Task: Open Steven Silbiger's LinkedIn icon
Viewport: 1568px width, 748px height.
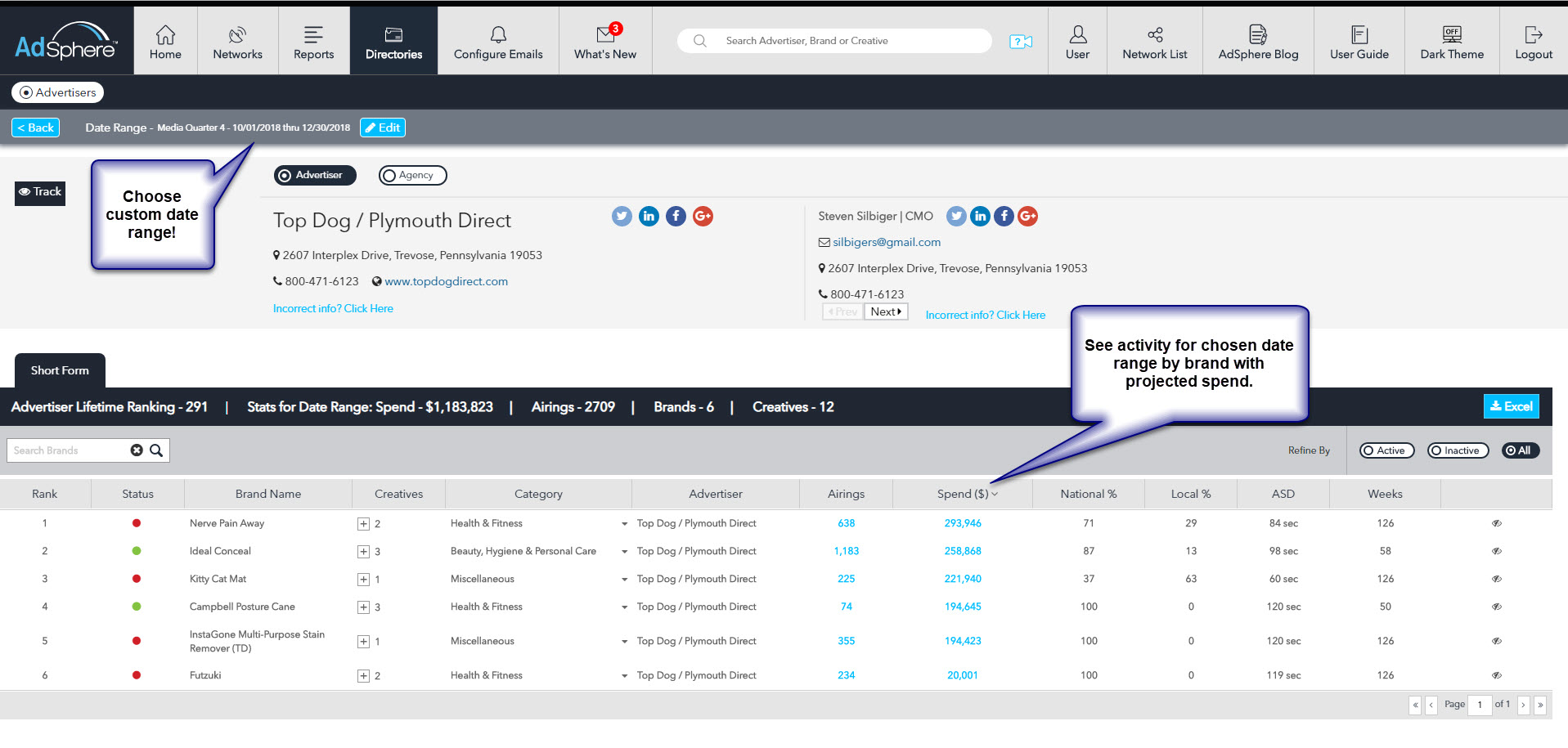Action: 980,216
